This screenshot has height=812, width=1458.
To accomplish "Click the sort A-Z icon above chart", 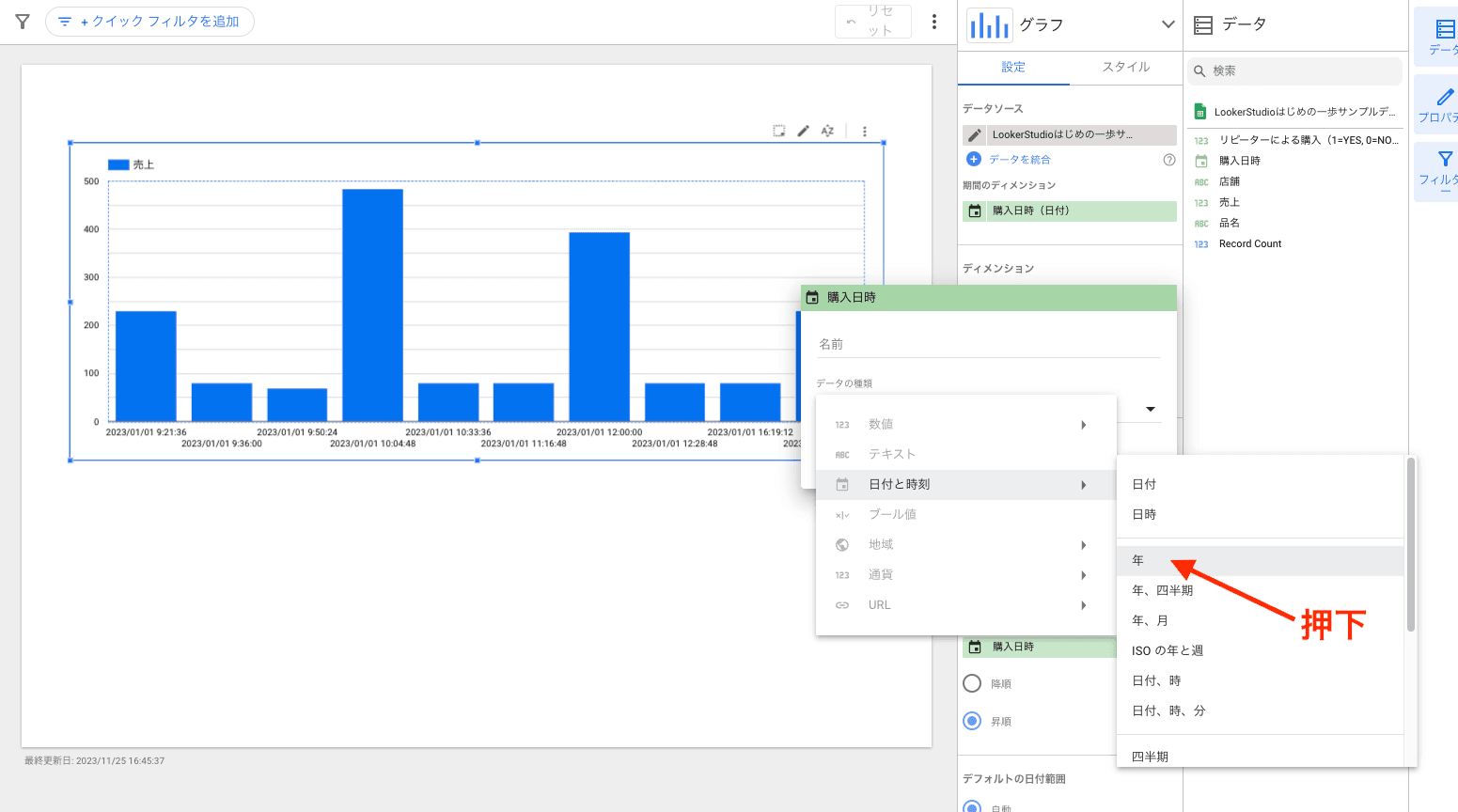I will (x=827, y=132).
